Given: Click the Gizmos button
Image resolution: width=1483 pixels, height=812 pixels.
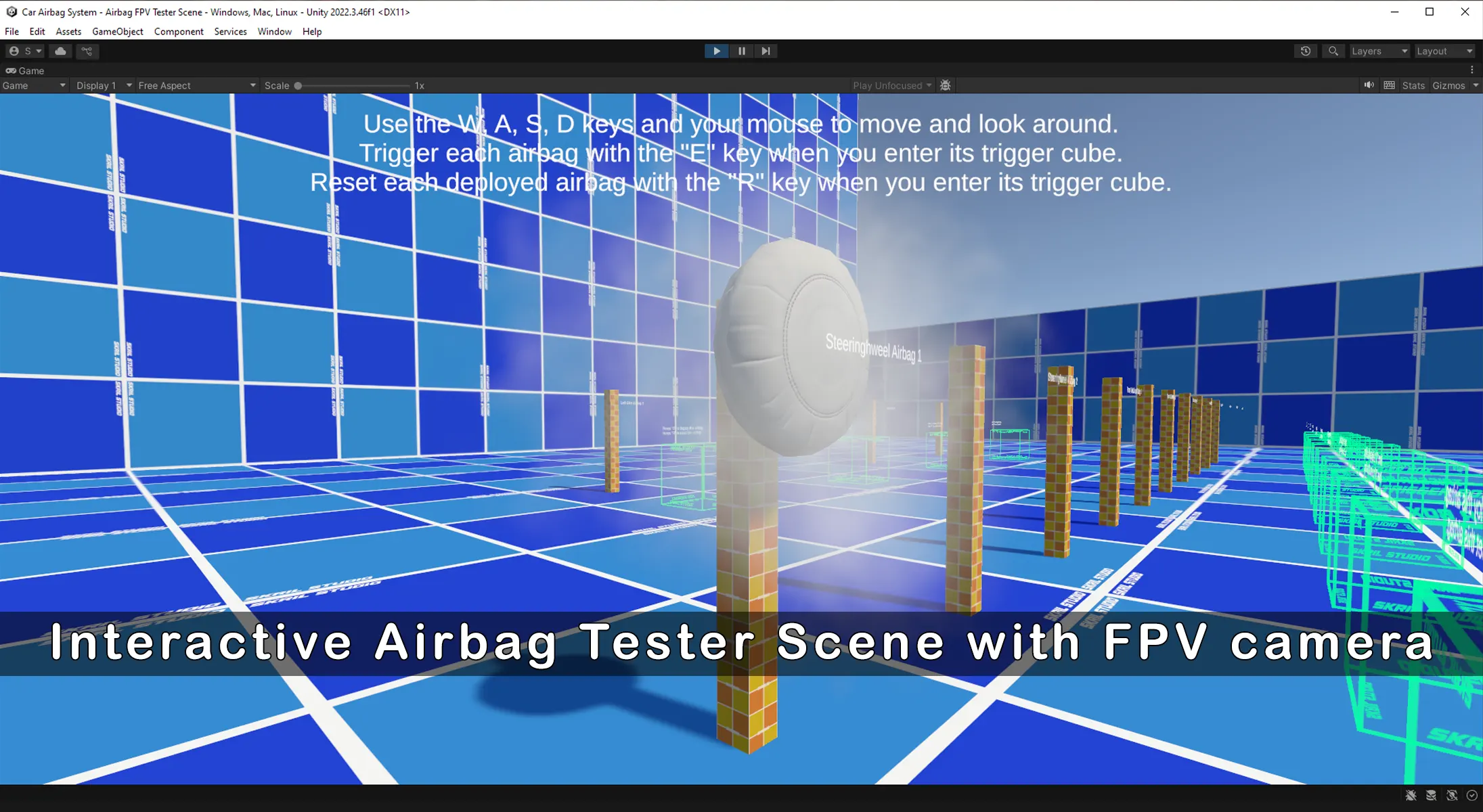Looking at the screenshot, I should coord(1448,85).
